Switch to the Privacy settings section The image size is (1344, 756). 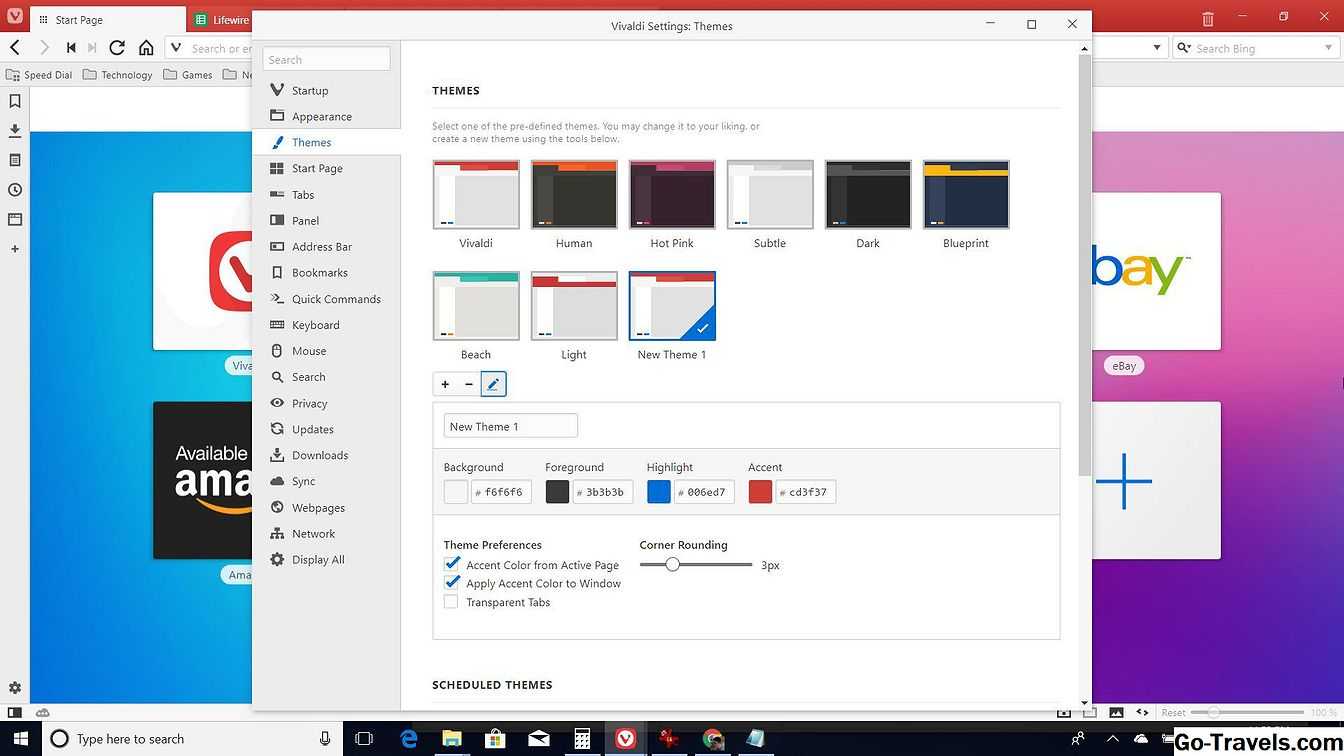click(x=309, y=403)
